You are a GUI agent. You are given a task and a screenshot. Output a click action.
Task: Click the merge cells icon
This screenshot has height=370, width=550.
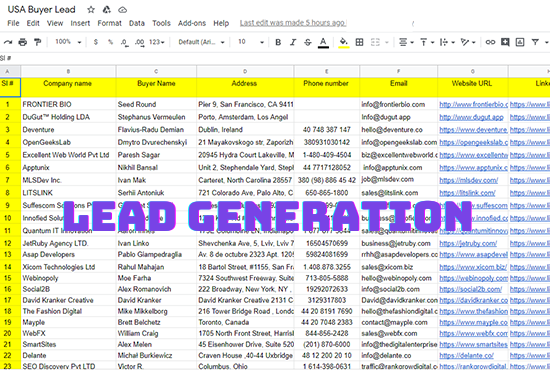[x=375, y=42]
